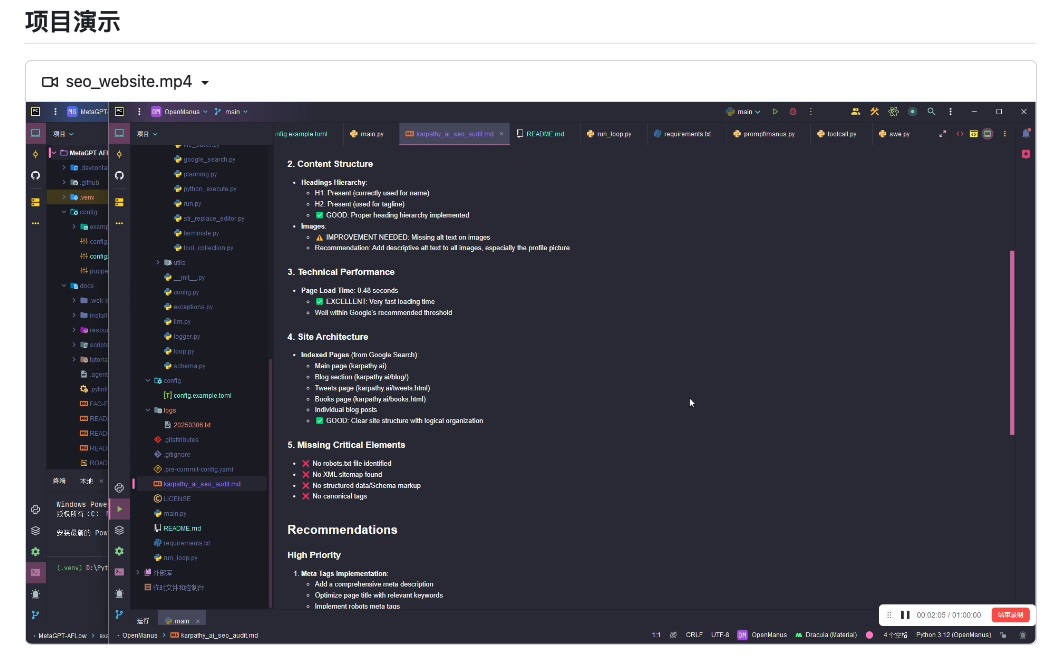Expand the seo_website.mp4 video dropdown
This screenshot has width=1055, height=665.
205,82
